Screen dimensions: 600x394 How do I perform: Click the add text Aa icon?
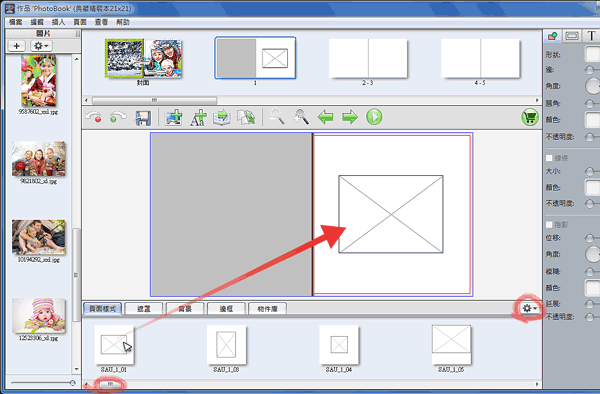tap(198, 117)
